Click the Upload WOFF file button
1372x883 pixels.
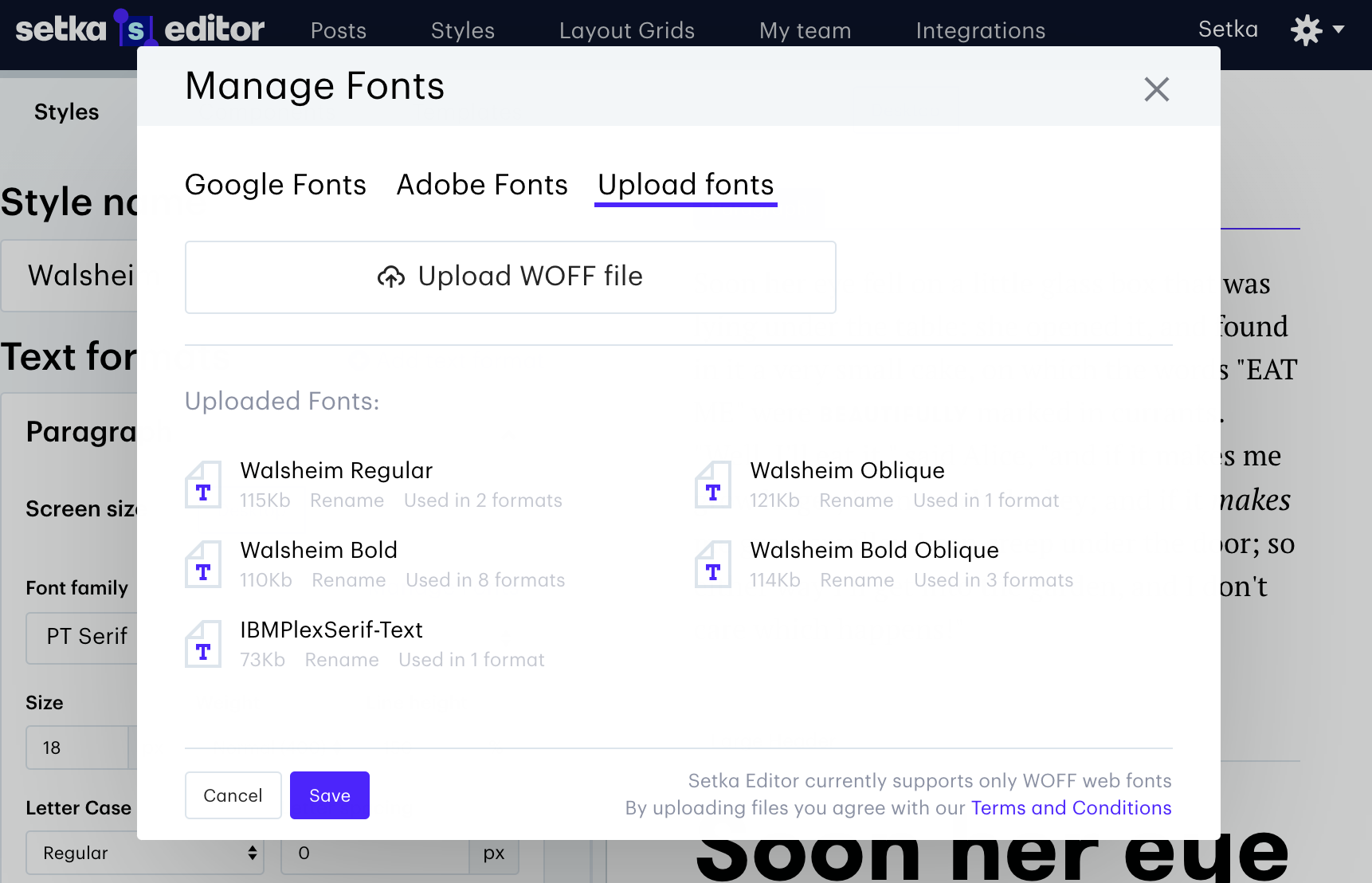click(510, 277)
